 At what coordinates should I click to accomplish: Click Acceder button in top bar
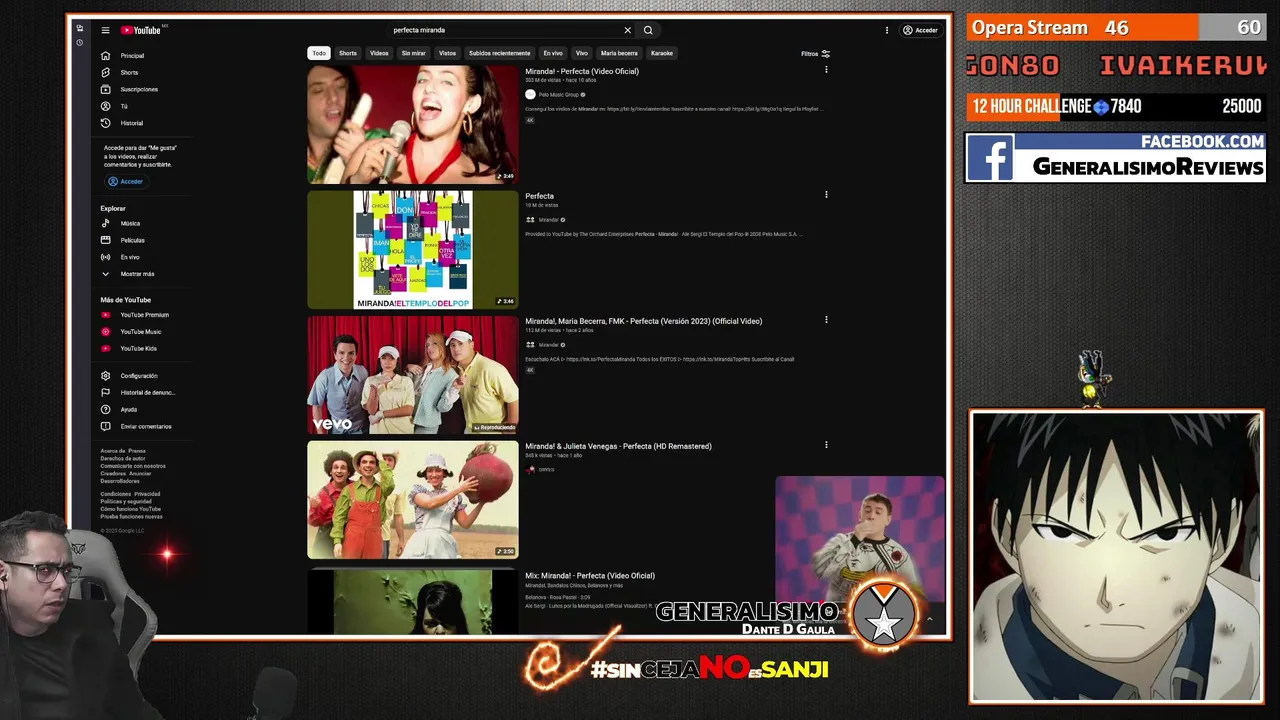click(920, 30)
